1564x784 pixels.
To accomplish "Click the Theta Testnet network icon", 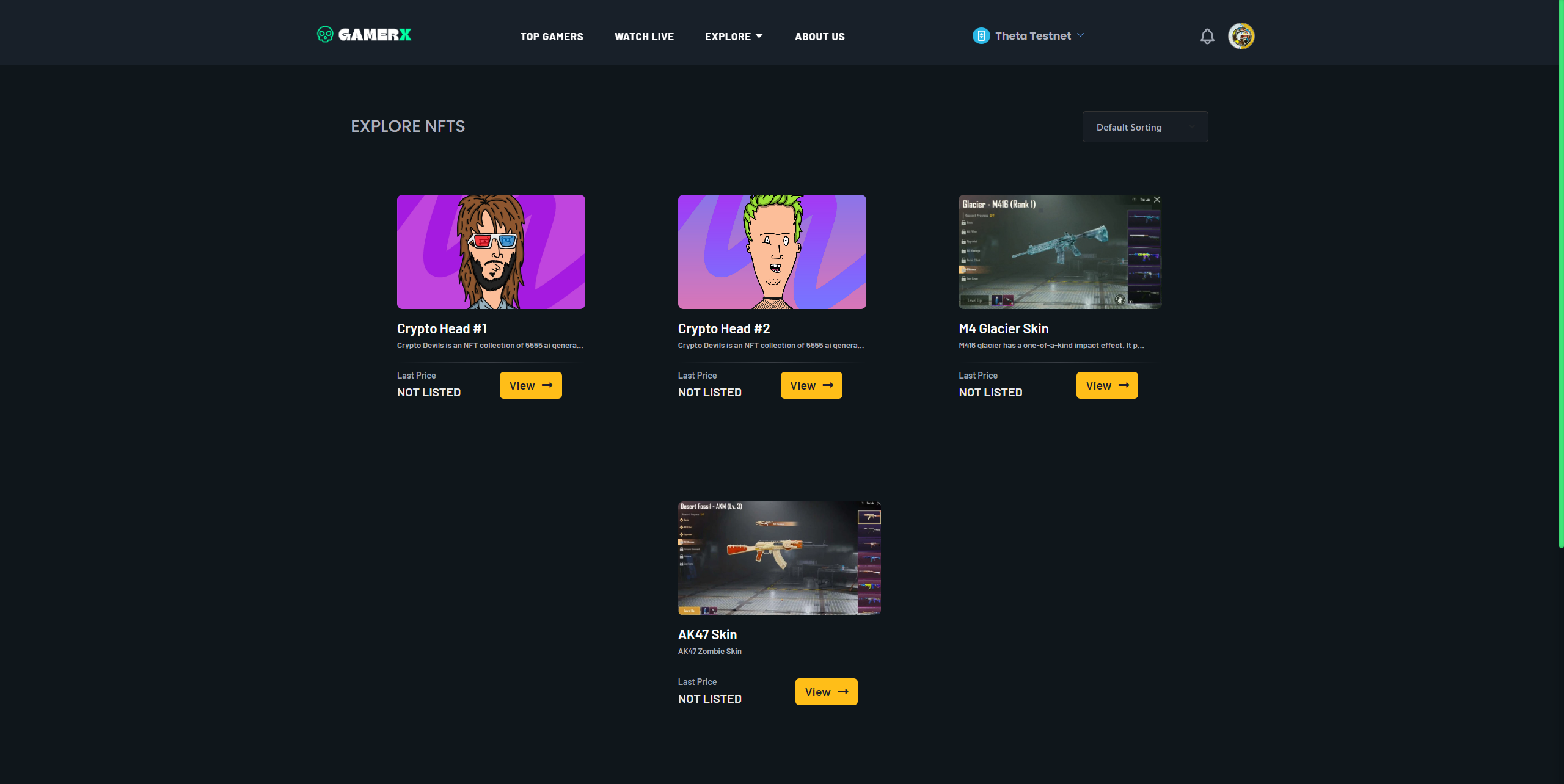I will (981, 35).
